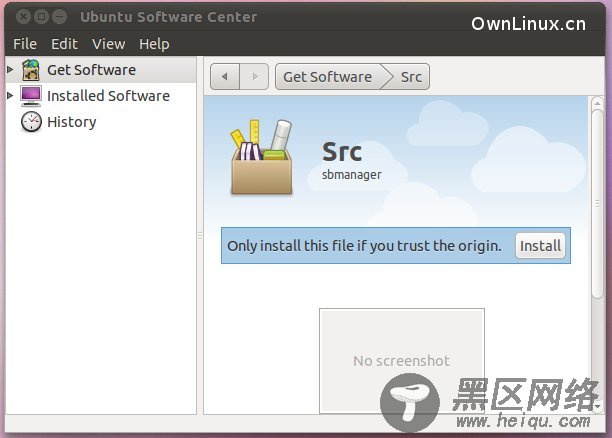The height and width of the screenshot is (438, 612).
Task: Go back with the left arrow button
Action: coord(225,77)
